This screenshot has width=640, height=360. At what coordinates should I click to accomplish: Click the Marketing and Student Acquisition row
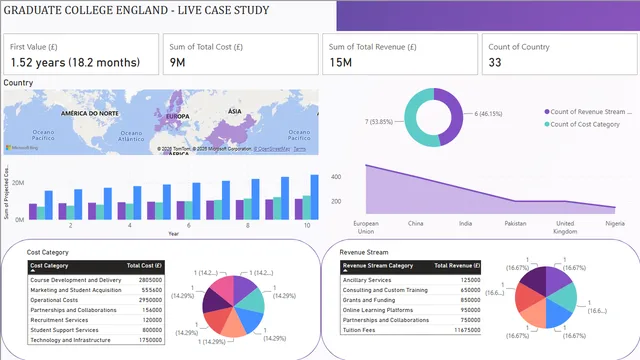[x=96, y=290]
